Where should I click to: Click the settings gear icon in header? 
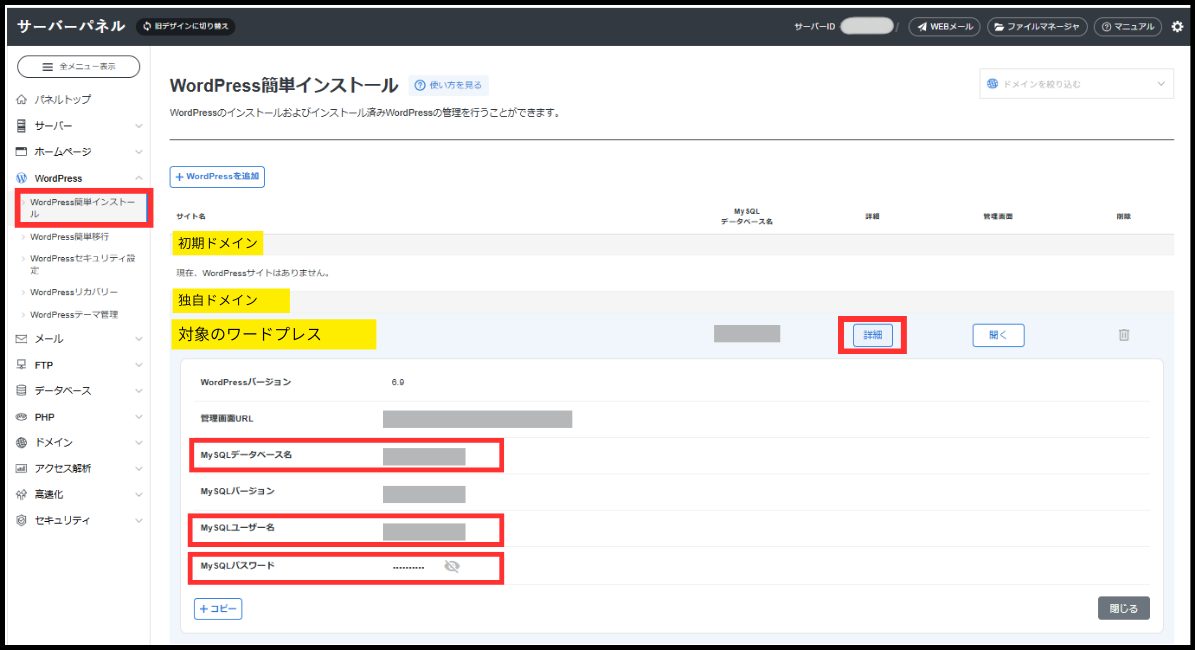click(1177, 27)
